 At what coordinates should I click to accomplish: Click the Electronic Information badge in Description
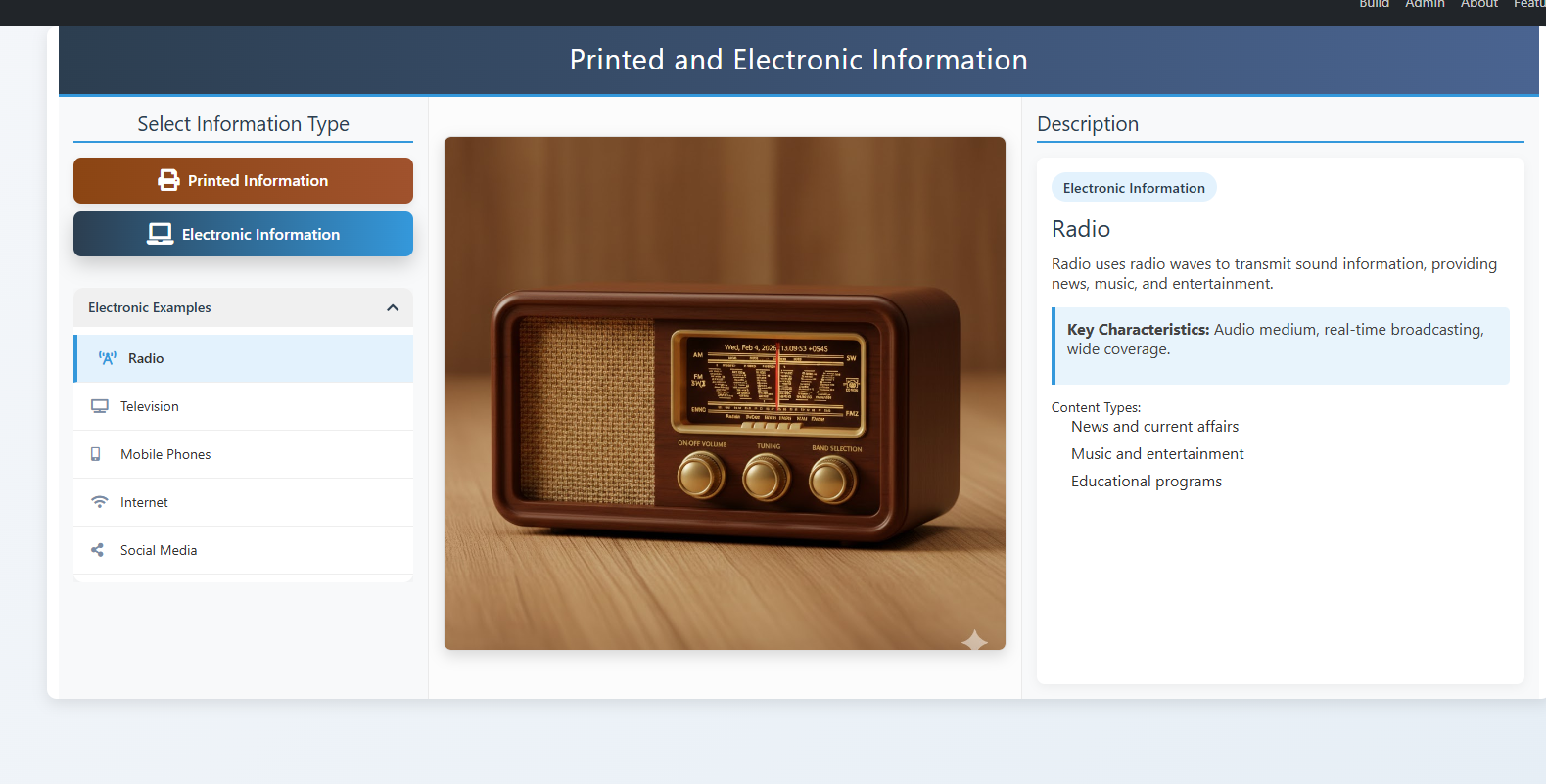pyautogui.click(x=1134, y=188)
